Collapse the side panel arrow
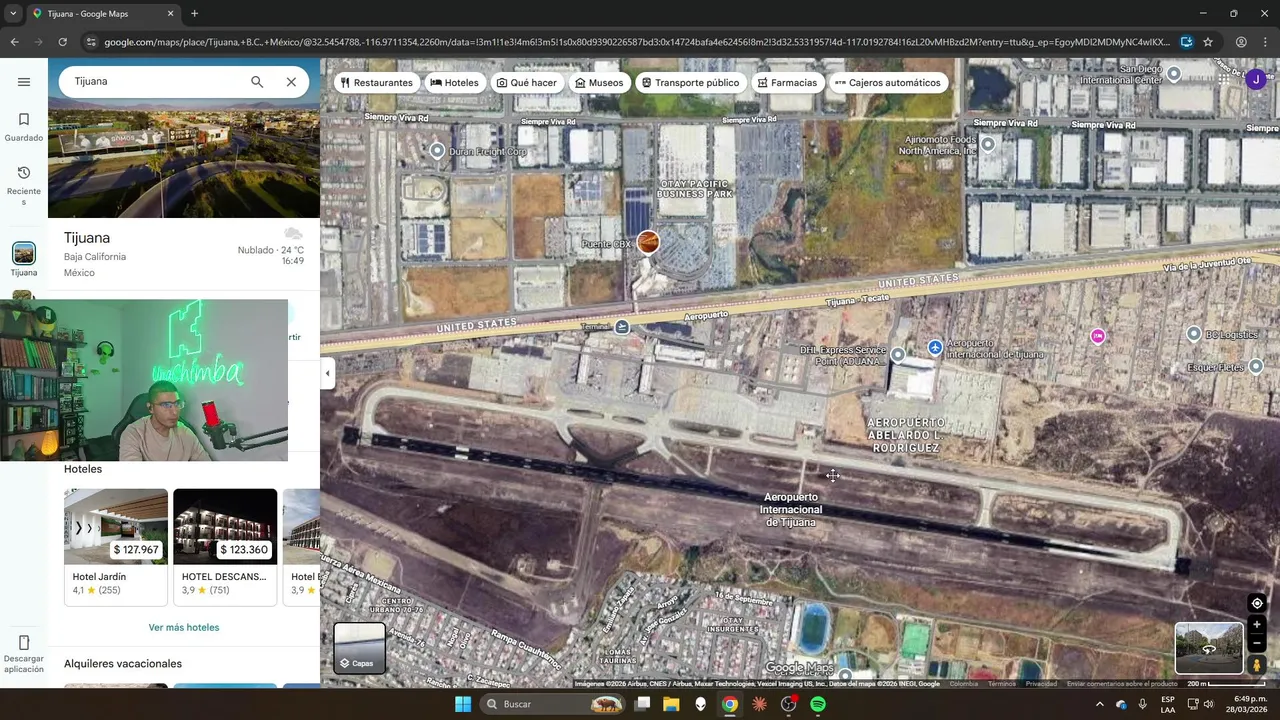1280x720 pixels. click(x=327, y=374)
